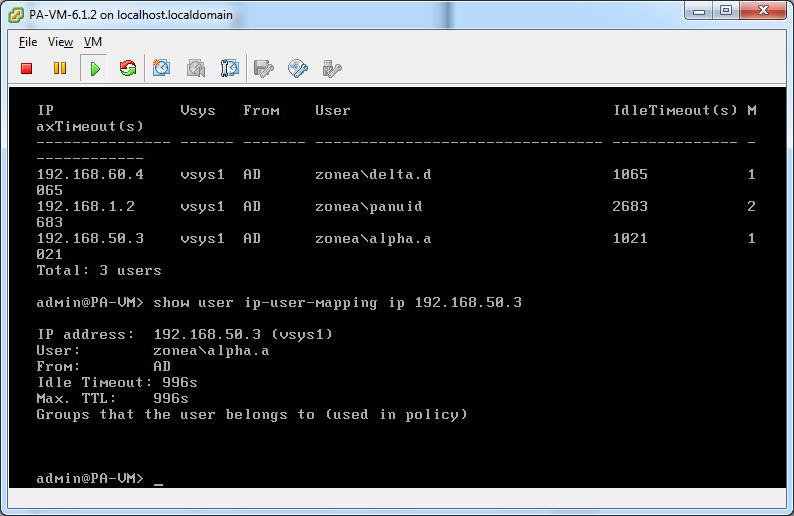Click the USB device connect icon
794x516 pixels.
point(332,68)
